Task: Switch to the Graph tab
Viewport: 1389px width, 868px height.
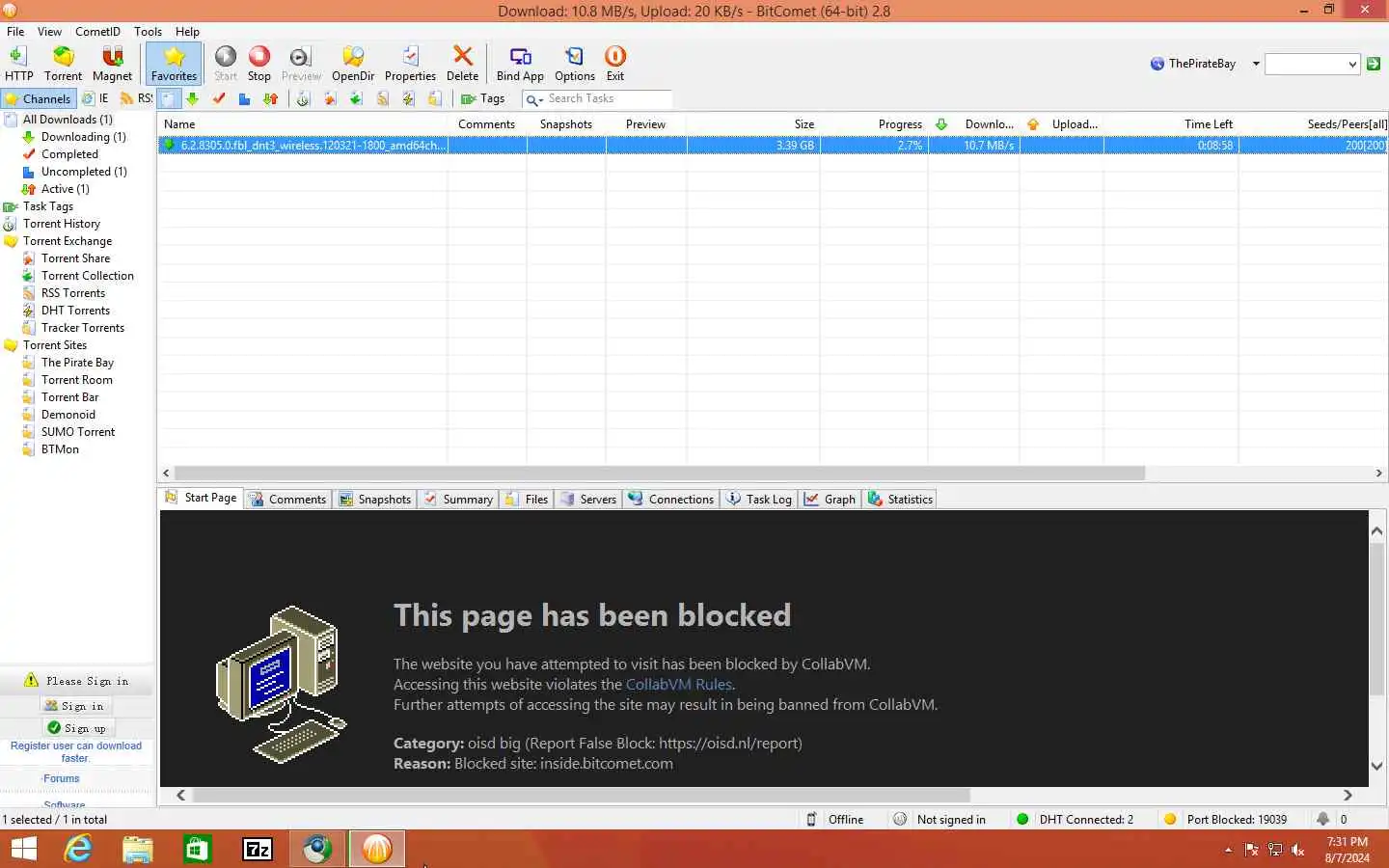Action: [831, 499]
